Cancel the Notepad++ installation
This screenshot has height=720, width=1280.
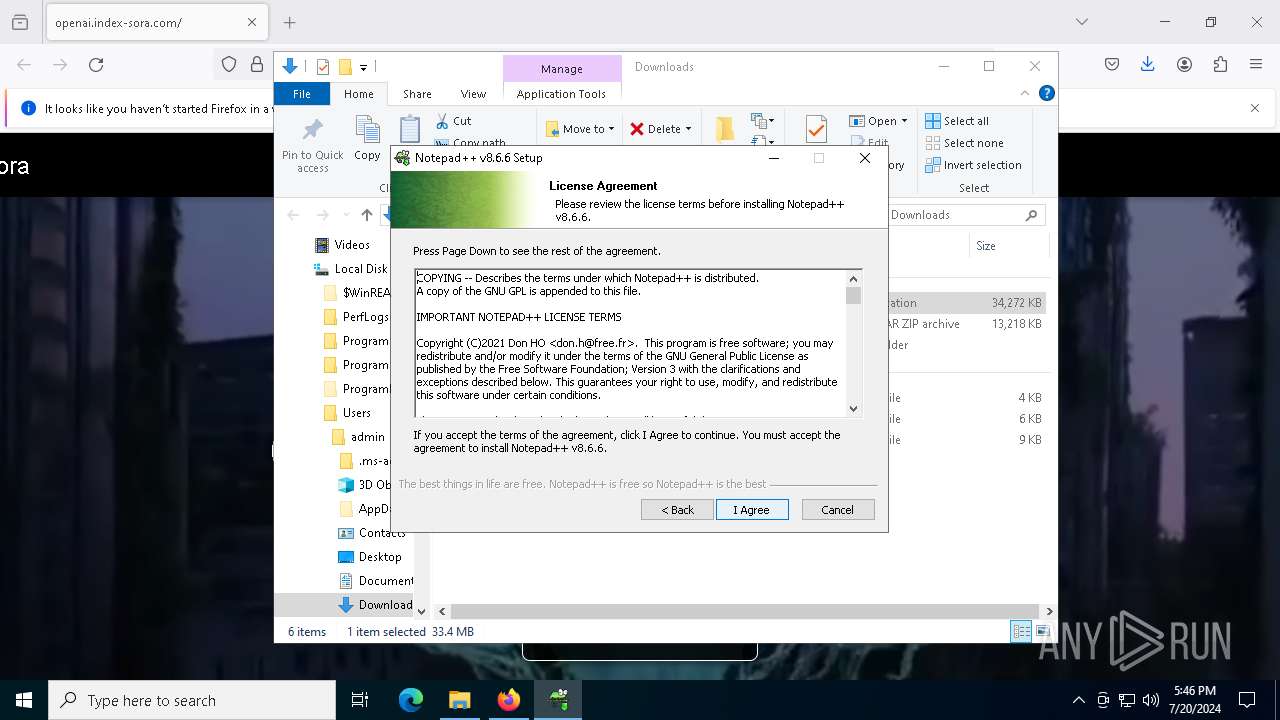[838, 510]
